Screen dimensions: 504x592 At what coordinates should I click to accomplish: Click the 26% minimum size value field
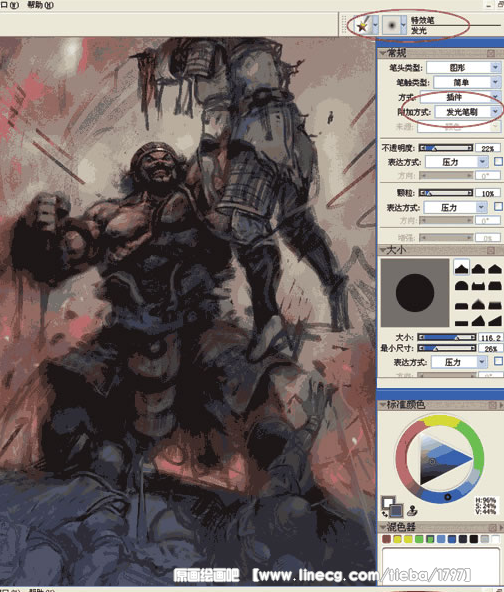(x=490, y=348)
